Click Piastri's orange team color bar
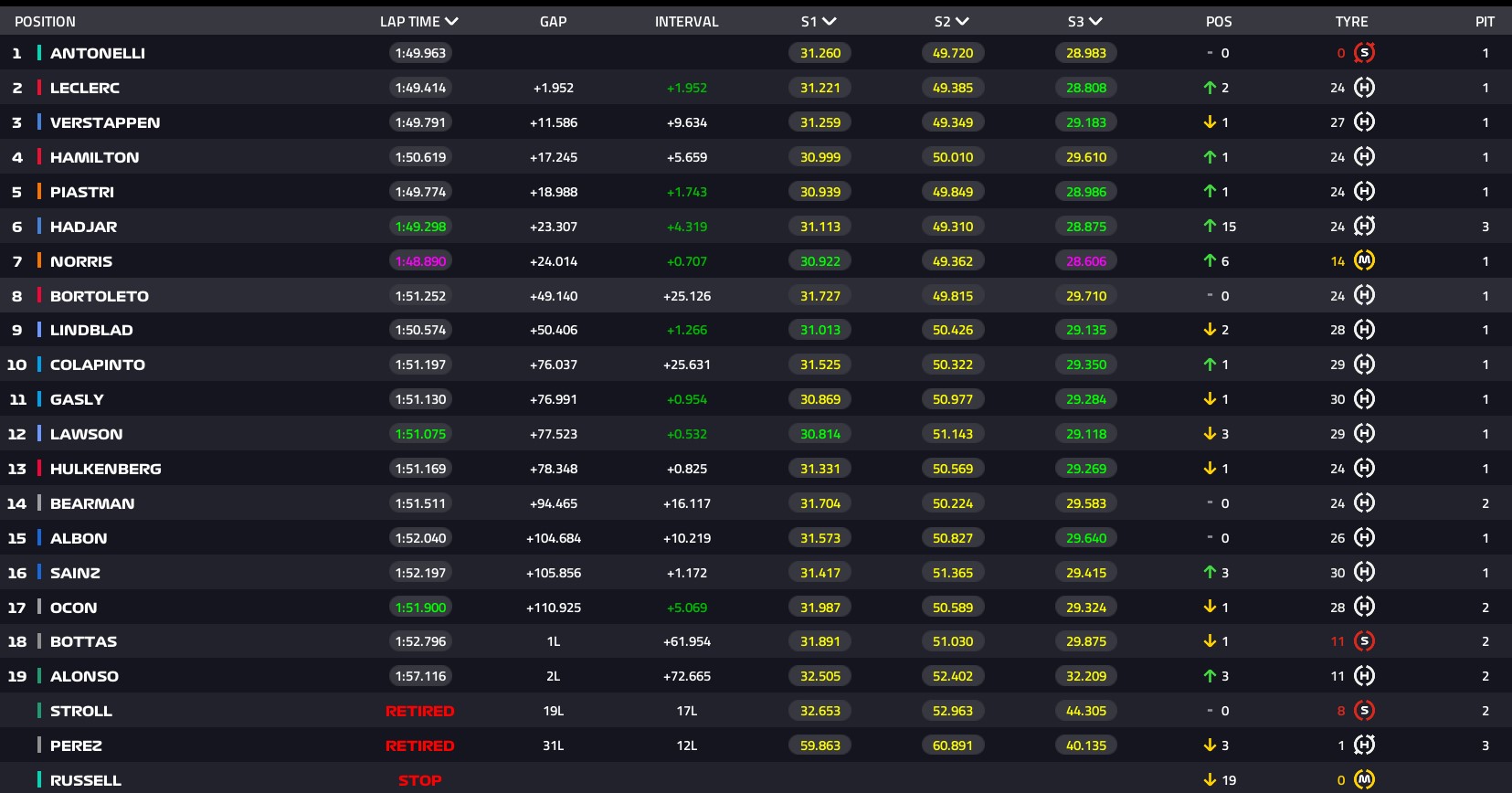This screenshot has width=1512, height=793. tap(39, 192)
